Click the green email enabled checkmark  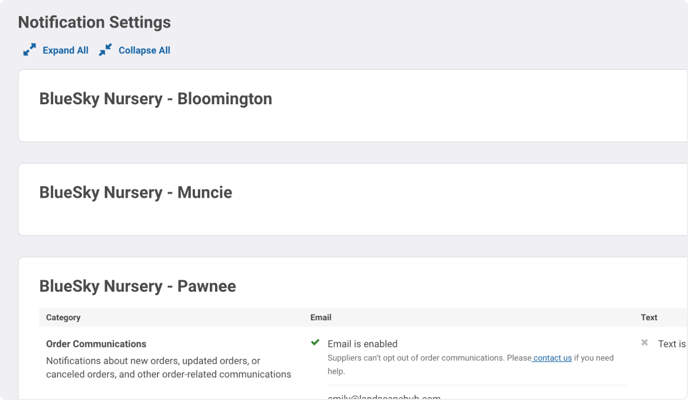click(315, 343)
